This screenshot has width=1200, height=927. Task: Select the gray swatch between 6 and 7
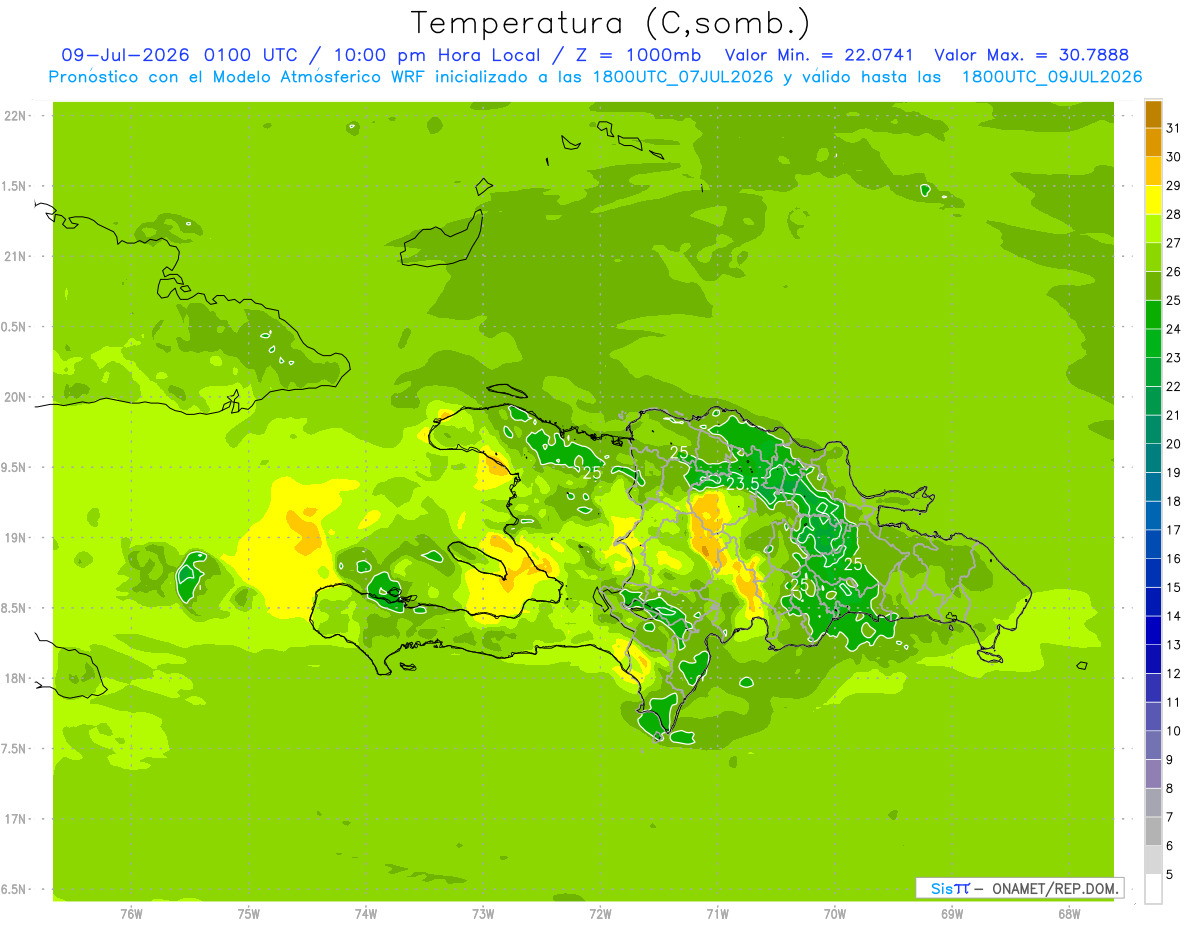pyautogui.click(x=1153, y=831)
